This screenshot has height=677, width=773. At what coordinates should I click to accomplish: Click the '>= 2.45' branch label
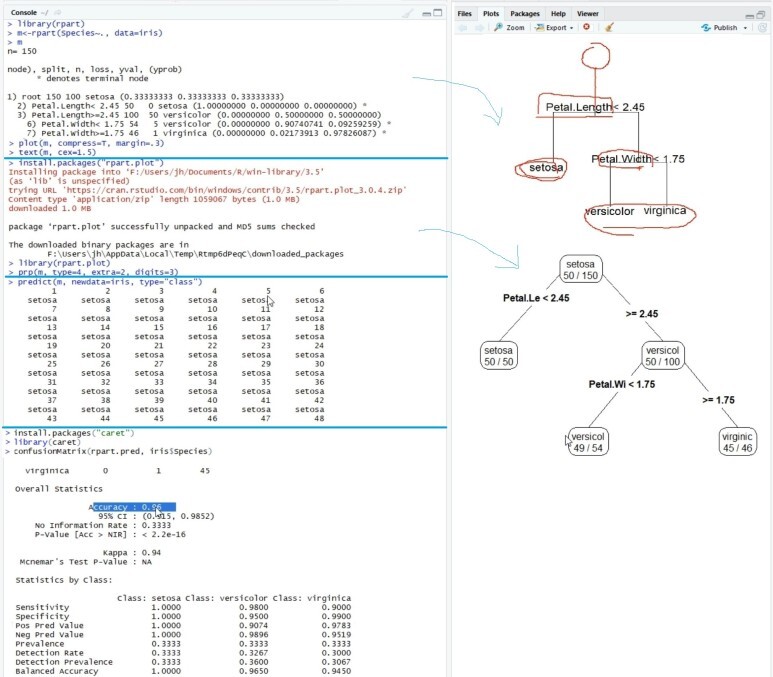(x=642, y=314)
